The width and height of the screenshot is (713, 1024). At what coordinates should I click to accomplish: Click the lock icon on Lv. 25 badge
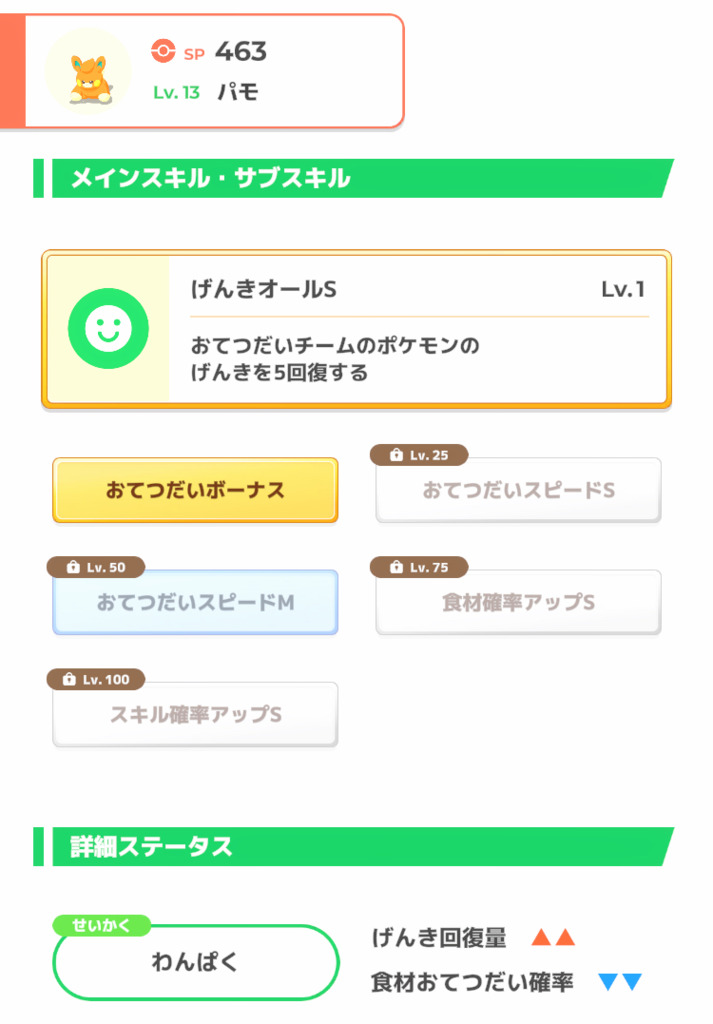pyautogui.click(x=396, y=455)
